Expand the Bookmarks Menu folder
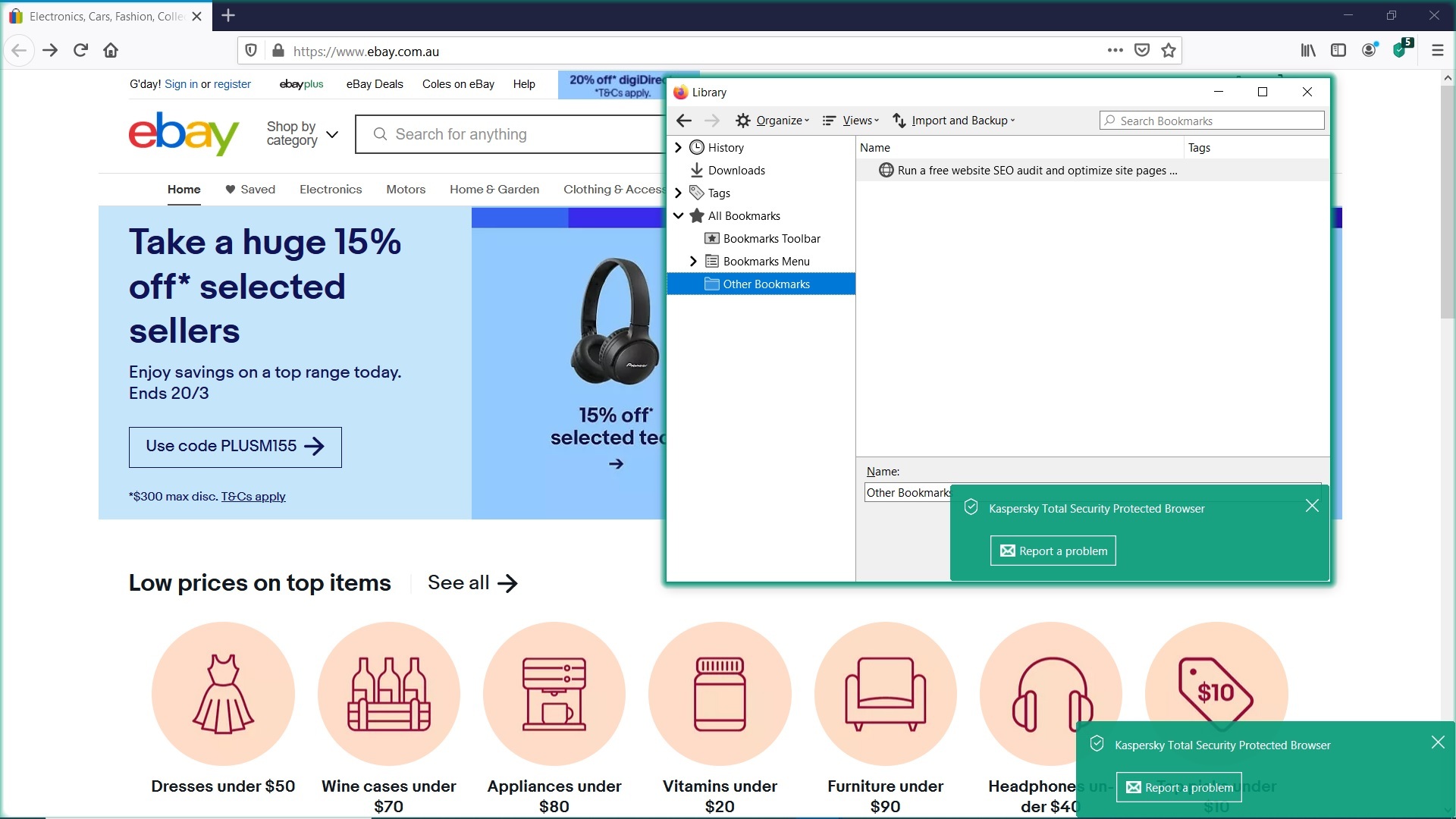 693,262
